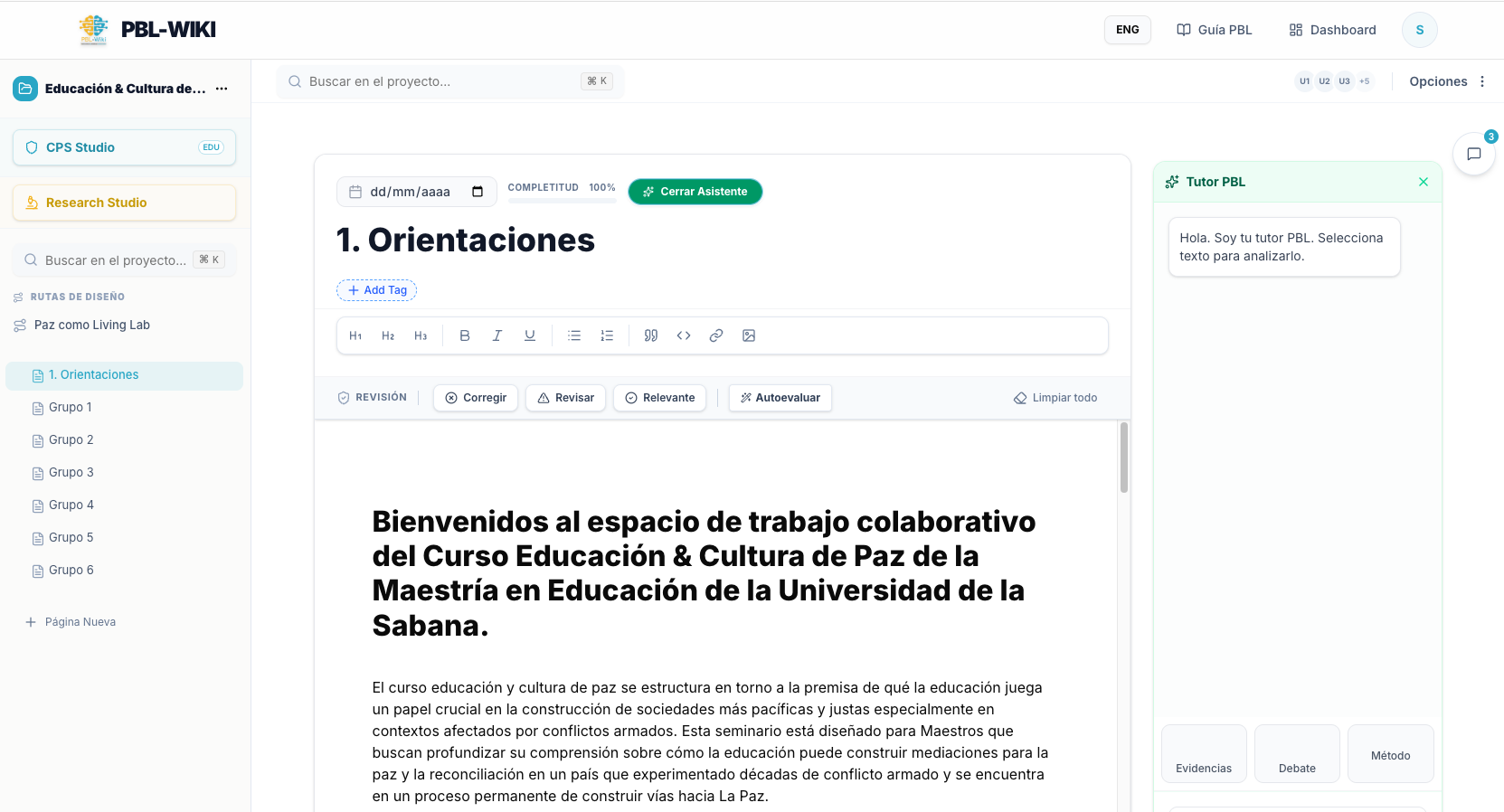The width and height of the screenshot is (1504, 812).
Task: Toggle the Relevante revision marker
Action: pos(659,398)
